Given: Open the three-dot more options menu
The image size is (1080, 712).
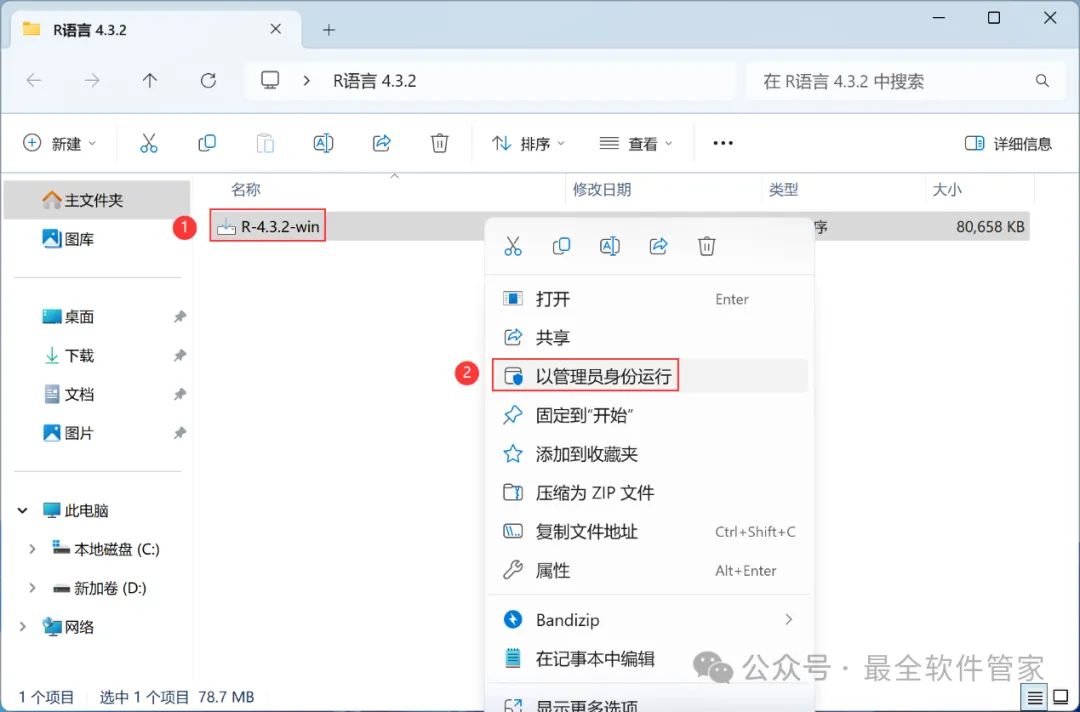Looking at the screenshot, I should coord(723,143).
